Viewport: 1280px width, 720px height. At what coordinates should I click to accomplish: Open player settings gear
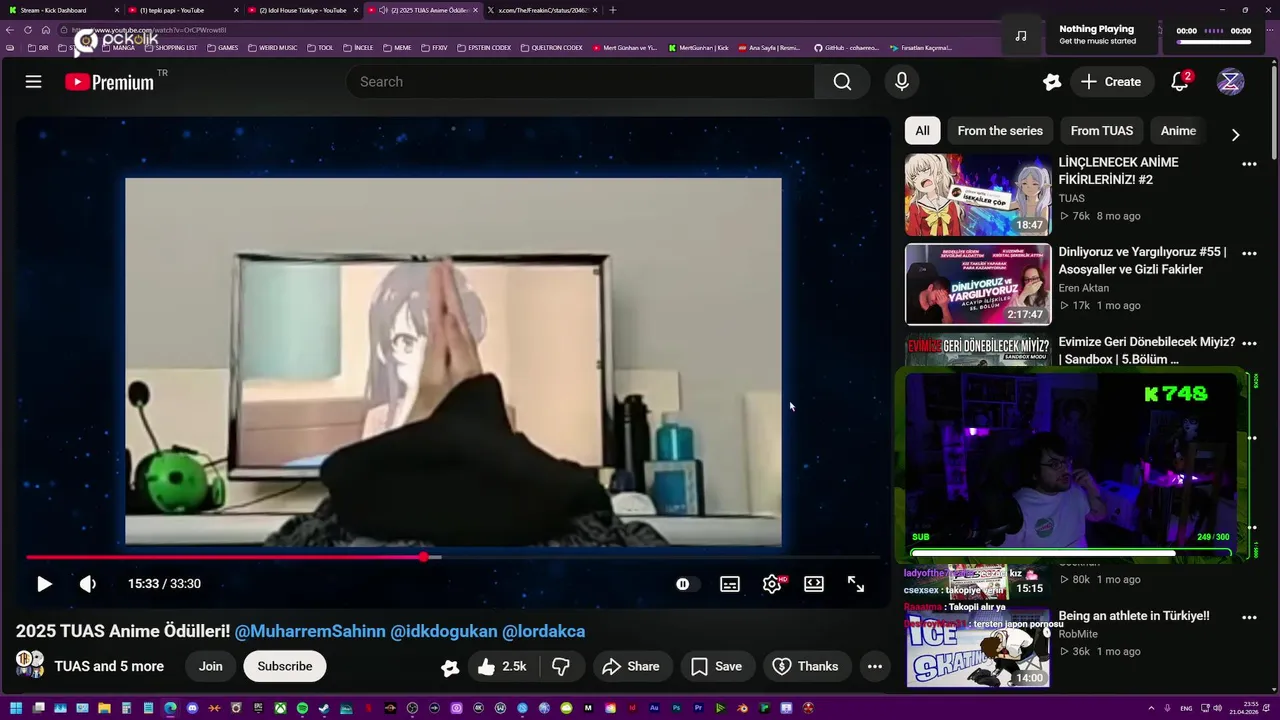[x=772, y=584]
